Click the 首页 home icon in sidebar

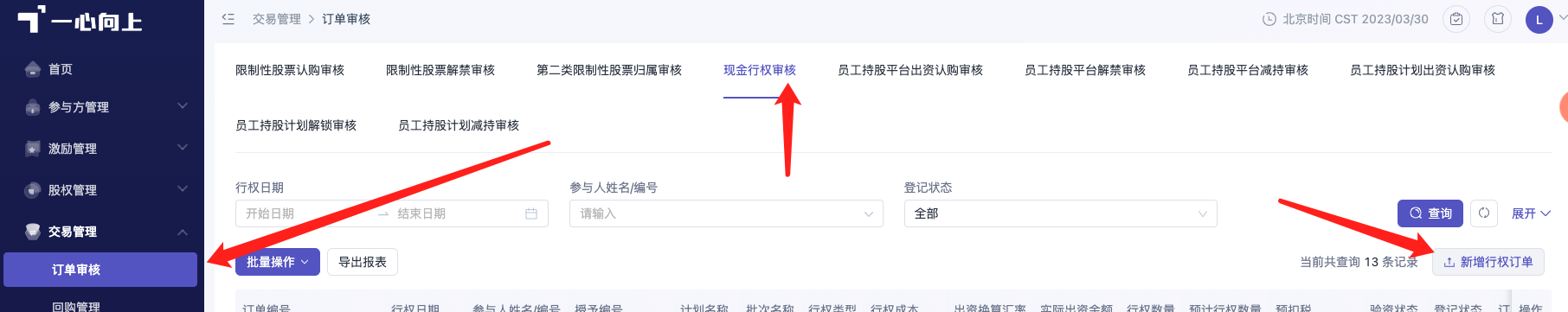(x=33, y=69)
